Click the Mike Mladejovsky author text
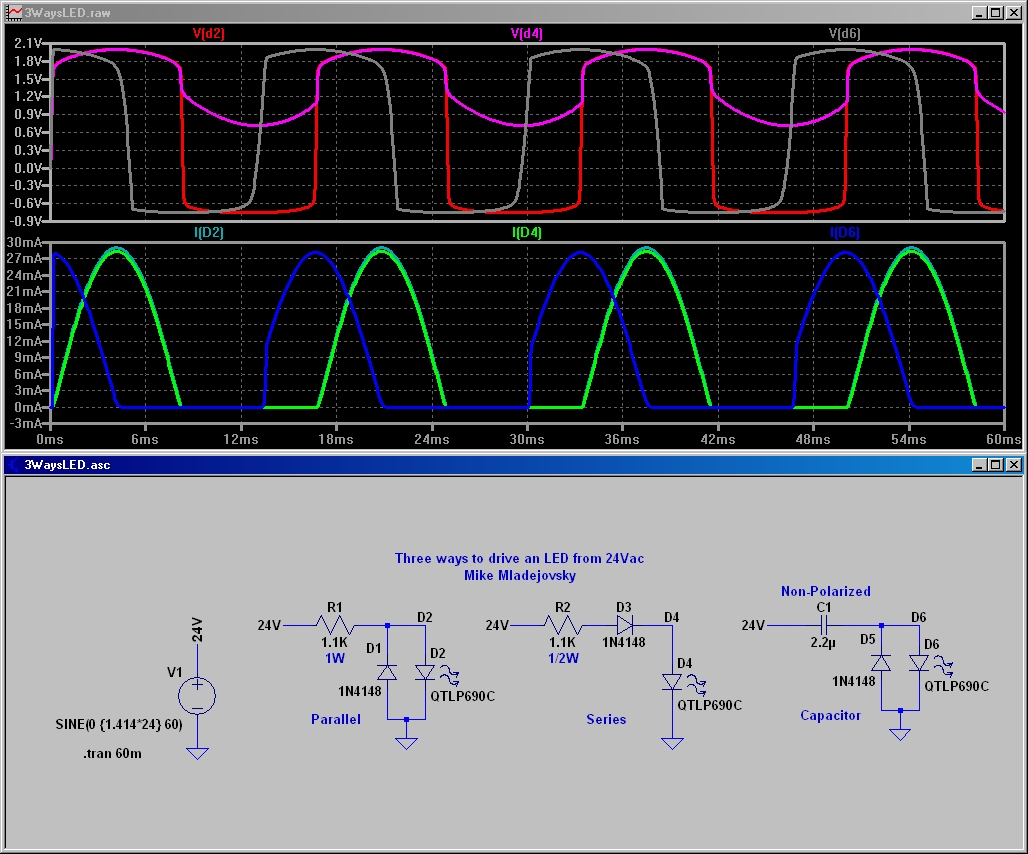Image resolution: width=1028 pixels, height=854 pixels. pyautogui.click(x=520, y=575)
